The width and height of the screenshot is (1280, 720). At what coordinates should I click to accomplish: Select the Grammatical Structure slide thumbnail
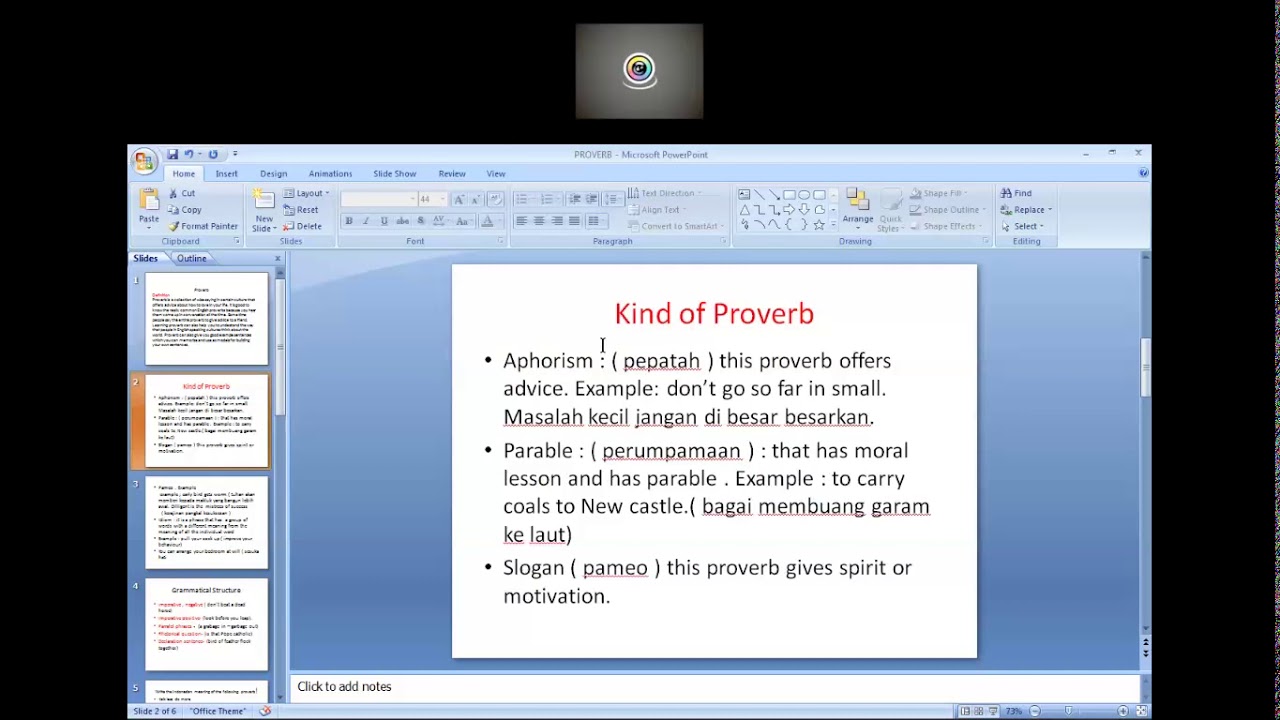(206, 624)
